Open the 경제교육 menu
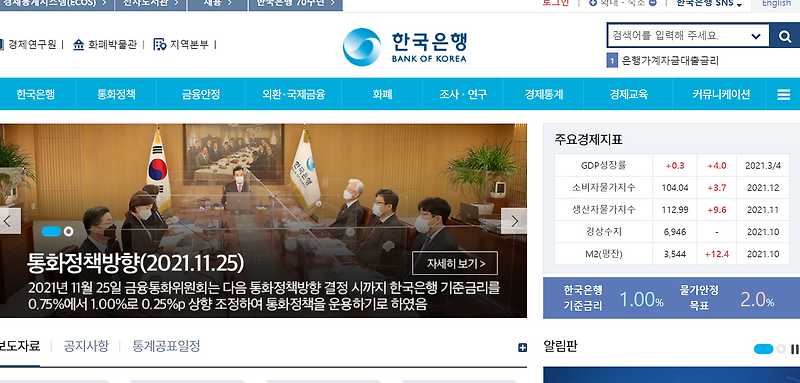Viewport: 800px width, 383px height. [x=628, y=94]
